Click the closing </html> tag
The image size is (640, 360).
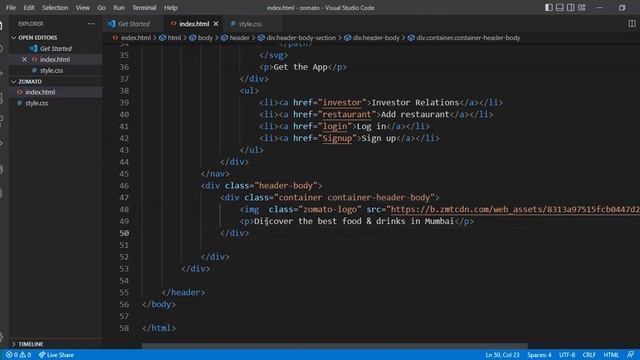[x=159, y=328]
